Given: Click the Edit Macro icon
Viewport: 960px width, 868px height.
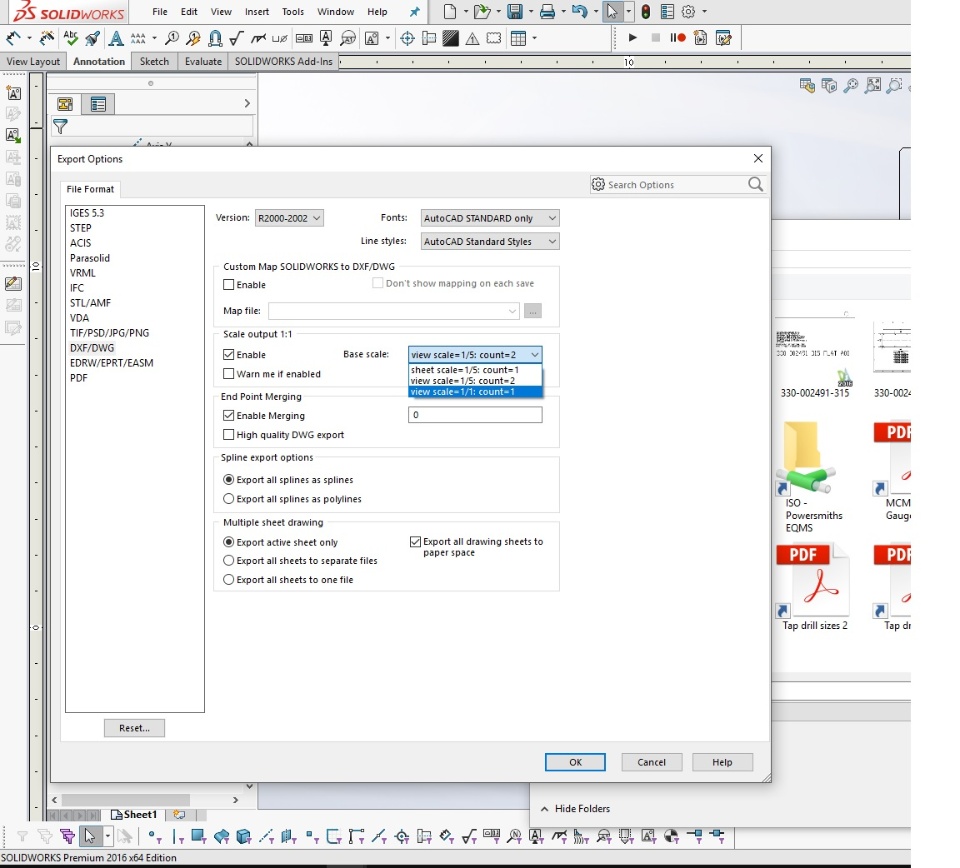Looking at the screenshot, I should click(724, 38).
